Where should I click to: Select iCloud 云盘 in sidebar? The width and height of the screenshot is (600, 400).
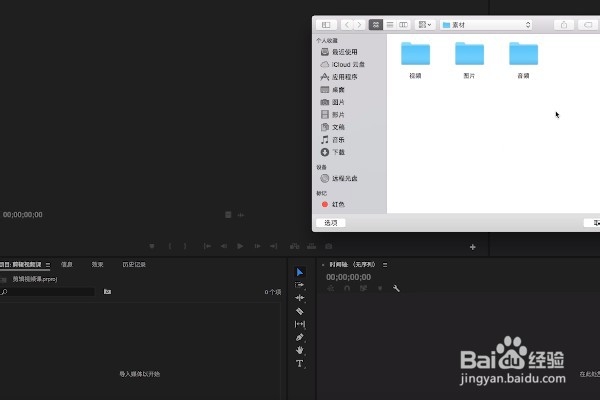[x=342, y=64]
